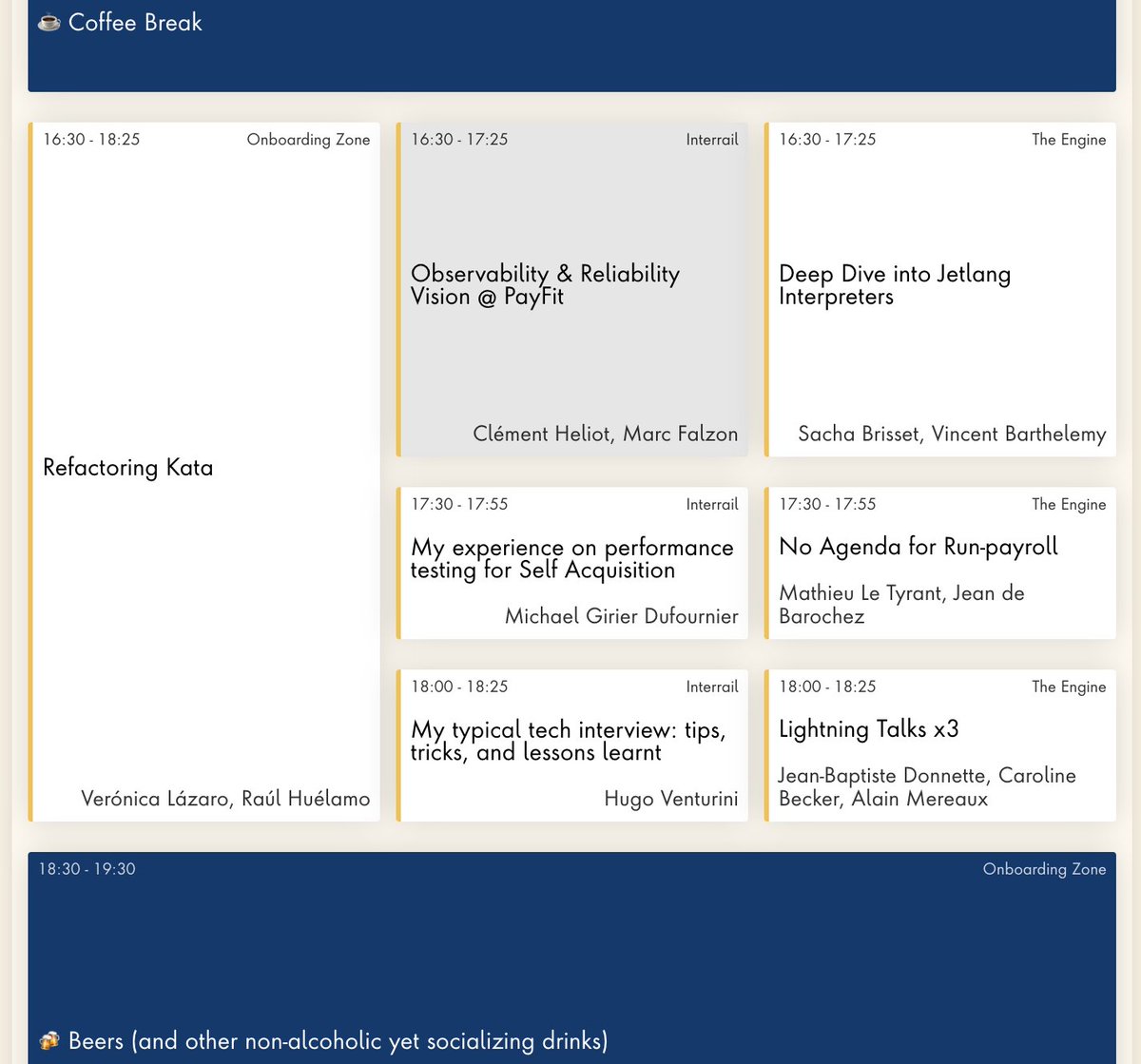Click Interrail room label on Observability card

click(712, 140)
